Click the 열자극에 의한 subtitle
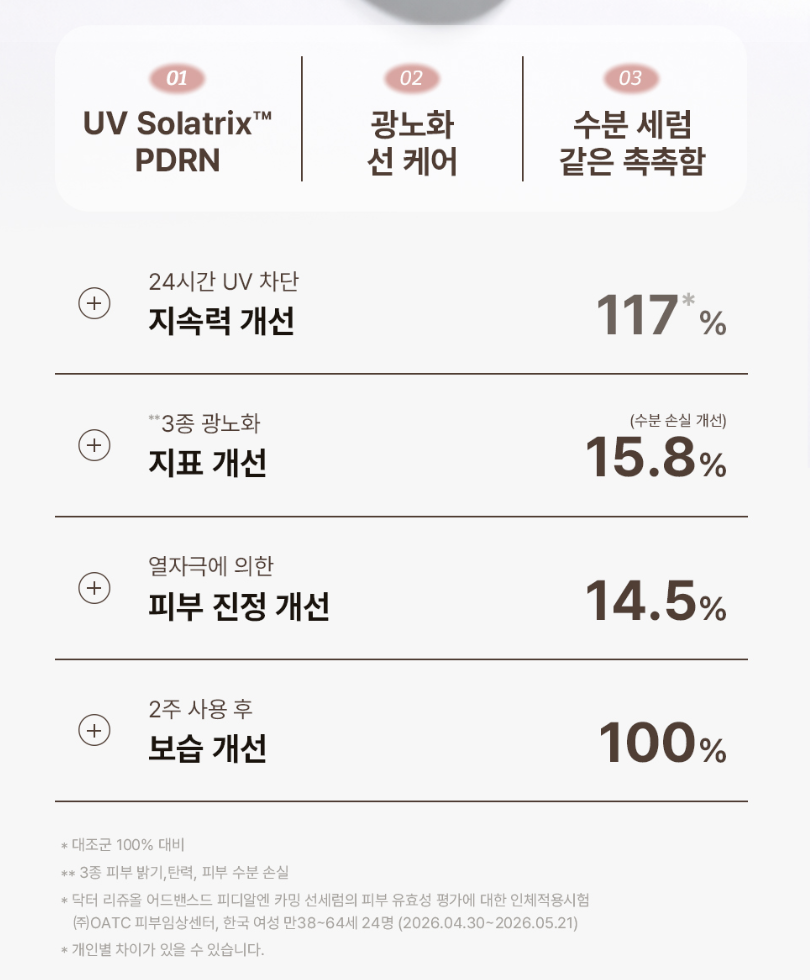 (x=211, y=566)
